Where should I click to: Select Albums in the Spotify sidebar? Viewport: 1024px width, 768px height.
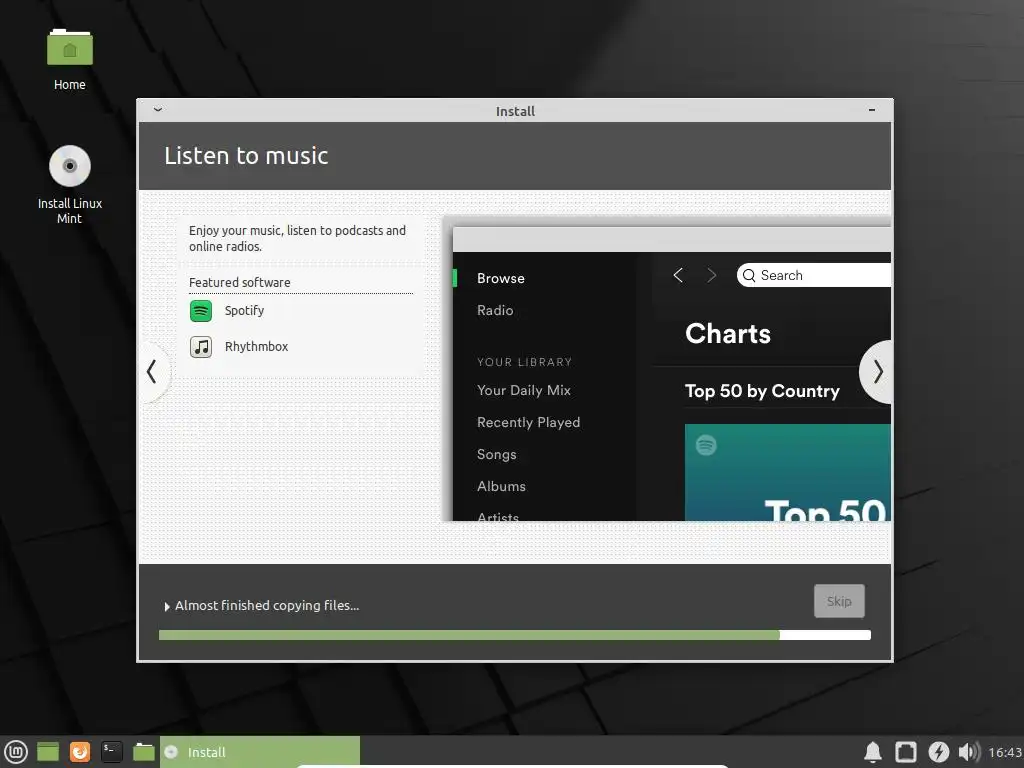pos(501,487)
